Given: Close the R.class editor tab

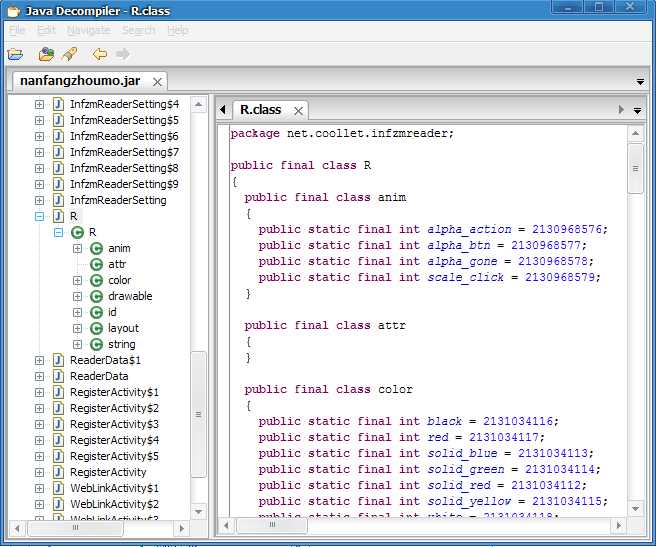Looking at the screenshot, I should point(298,111).
